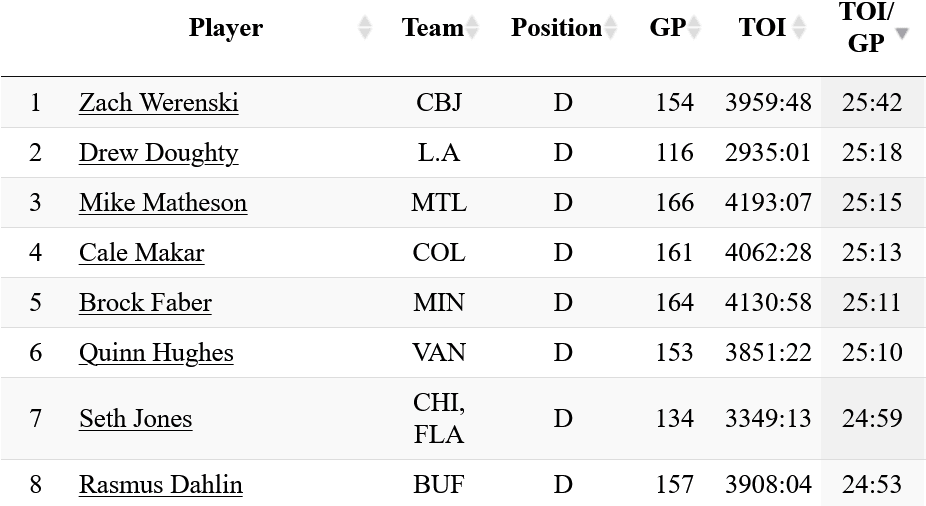Open Drew Doughty player link
The width and height of the screenshot is (926, 506).
[x=159, y=153]
